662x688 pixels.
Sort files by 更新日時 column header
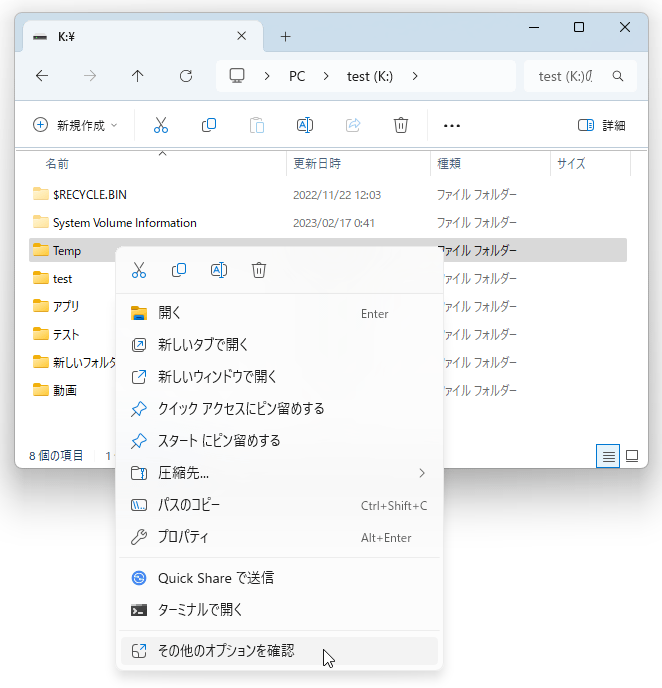click(x=317, y=163)
